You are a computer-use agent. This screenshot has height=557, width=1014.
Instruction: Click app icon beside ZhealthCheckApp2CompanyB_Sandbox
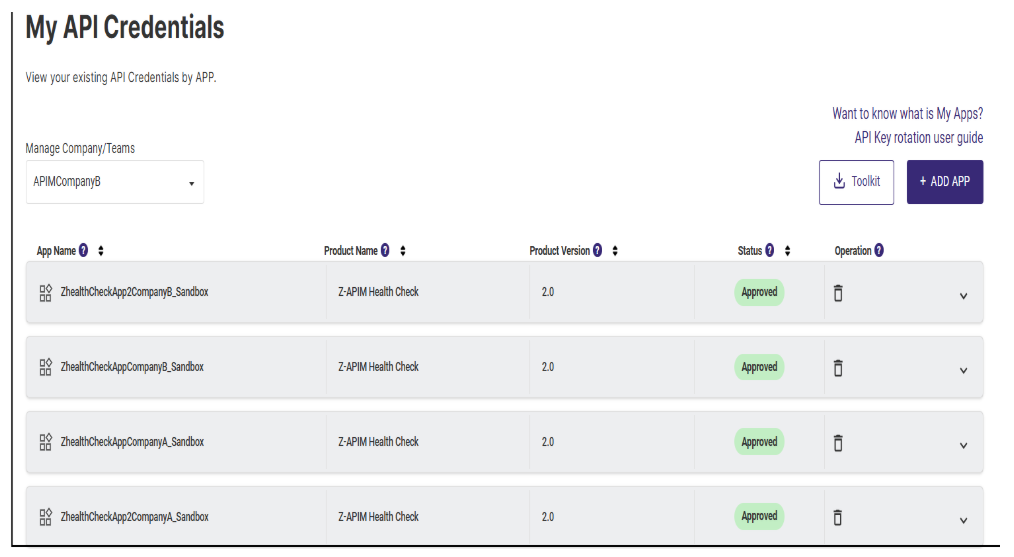click(45, 293)
